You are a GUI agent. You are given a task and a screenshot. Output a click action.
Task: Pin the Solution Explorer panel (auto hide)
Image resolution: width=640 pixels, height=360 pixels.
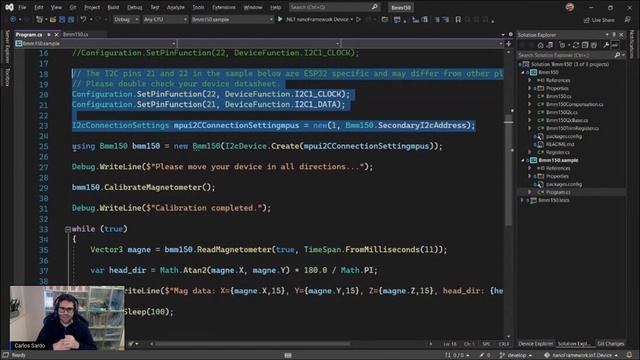tap(614, 35)
